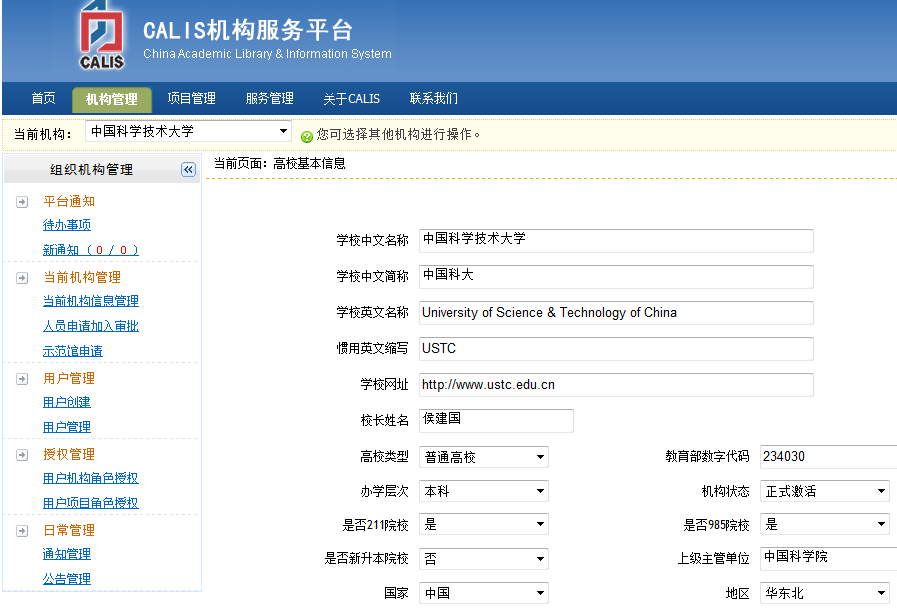The width and height of the screenshot is (897, 613).
Task: Click the 学校英文名称 input field
Action: click(x=616, y=313)
